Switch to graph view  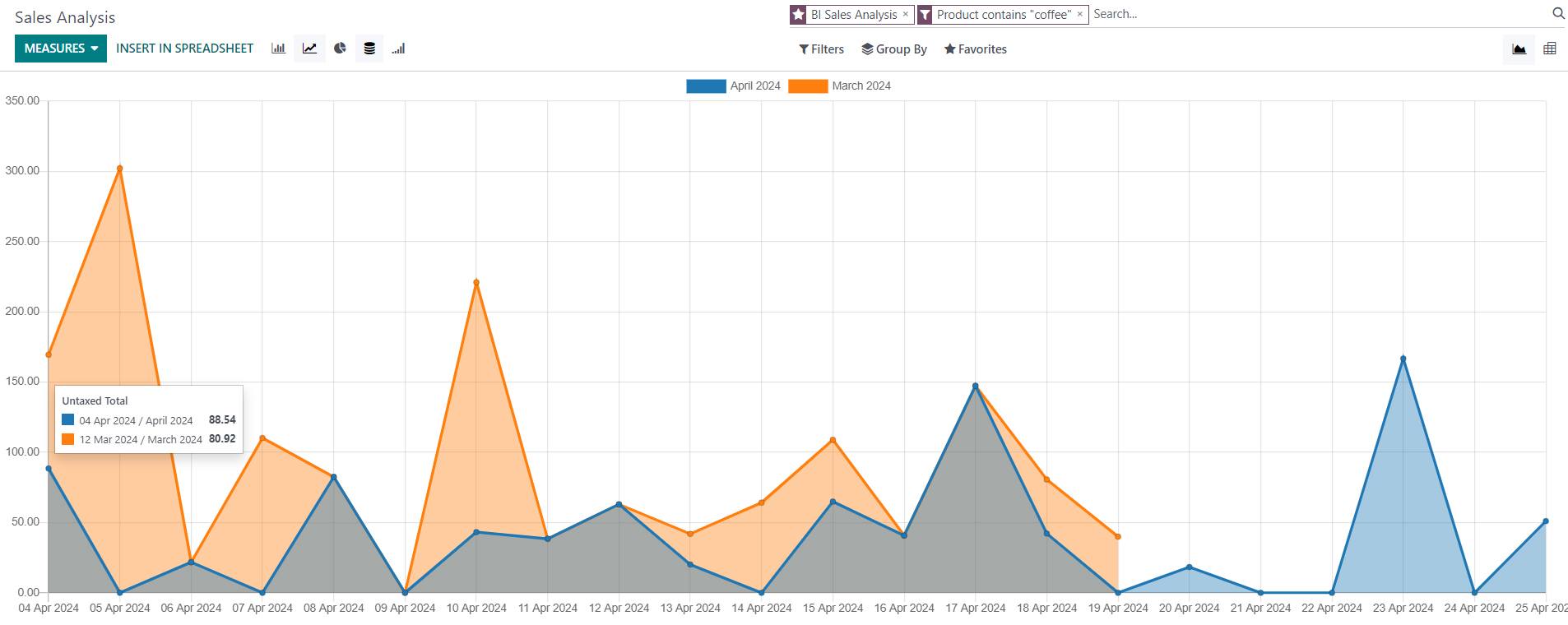tap(1519, 49)
